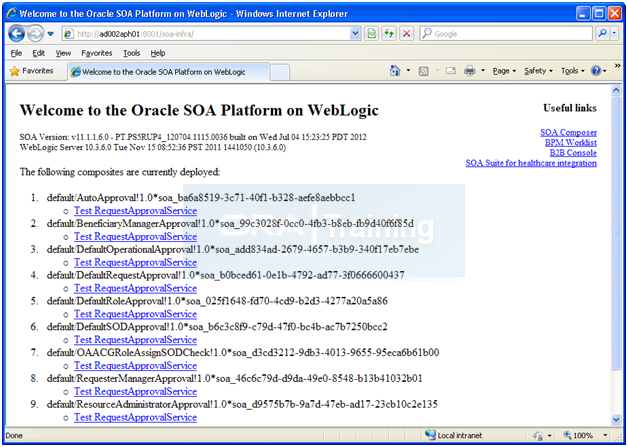Open the BPM Worklist link
Image resolution: width=628 pixels, height=447 pixels.
[x=571, y=143]
